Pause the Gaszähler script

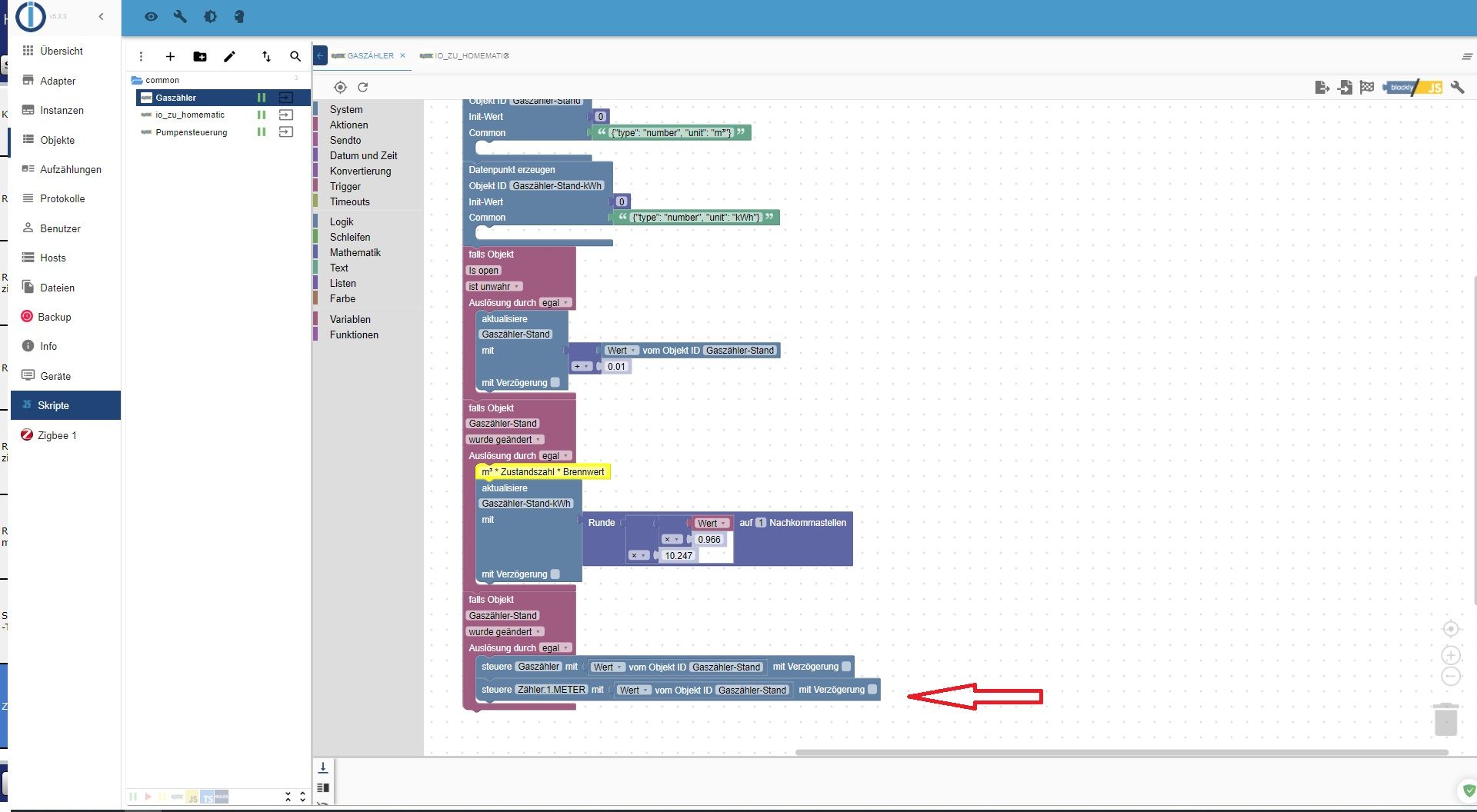(262, 98)
